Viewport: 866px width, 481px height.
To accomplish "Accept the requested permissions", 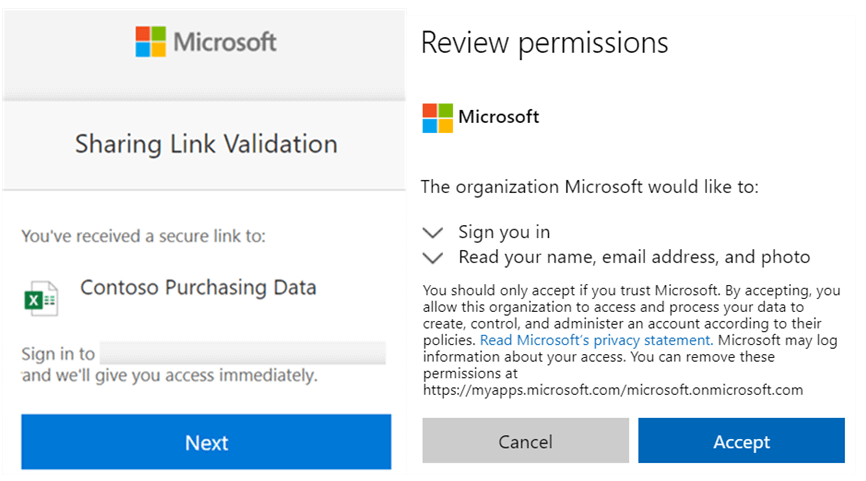I will click(741, 441).
